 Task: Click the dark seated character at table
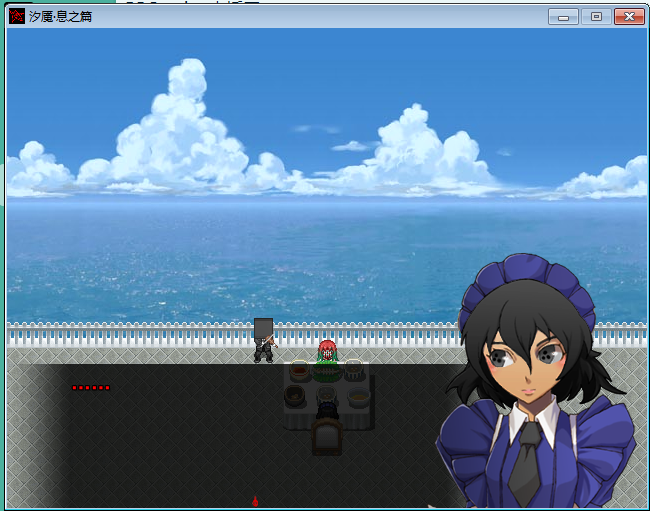pos(327,410)
